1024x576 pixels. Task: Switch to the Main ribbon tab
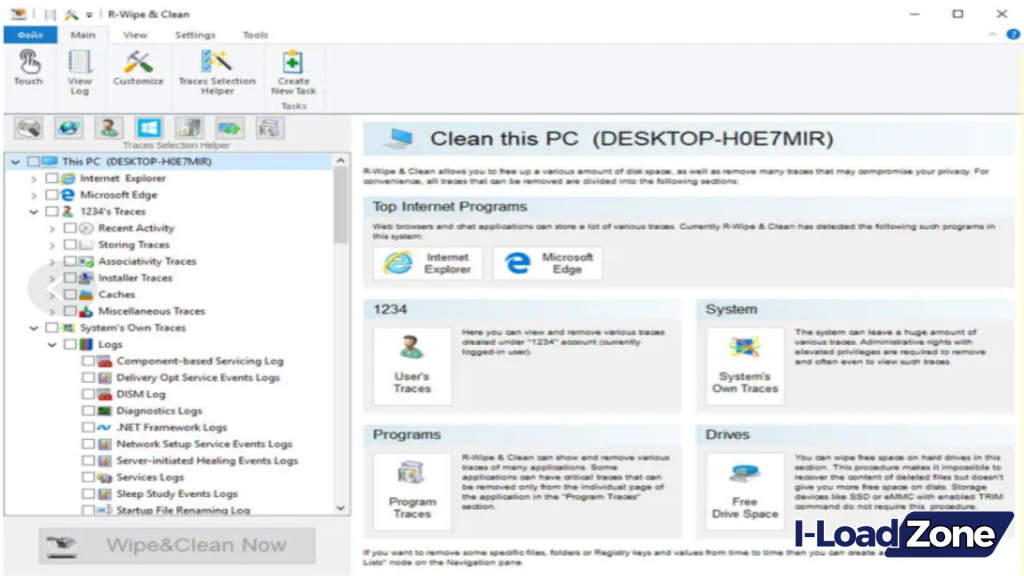click(x=83, y=35)
